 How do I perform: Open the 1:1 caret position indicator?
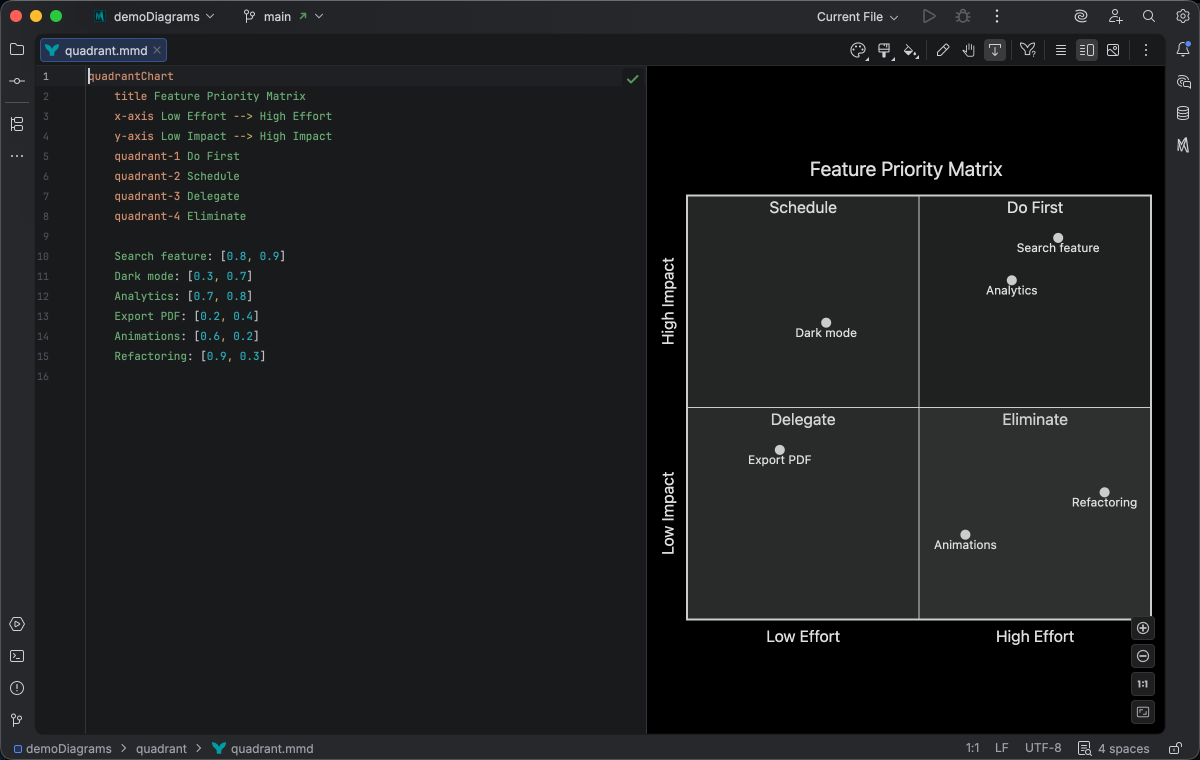coord(972,748)
